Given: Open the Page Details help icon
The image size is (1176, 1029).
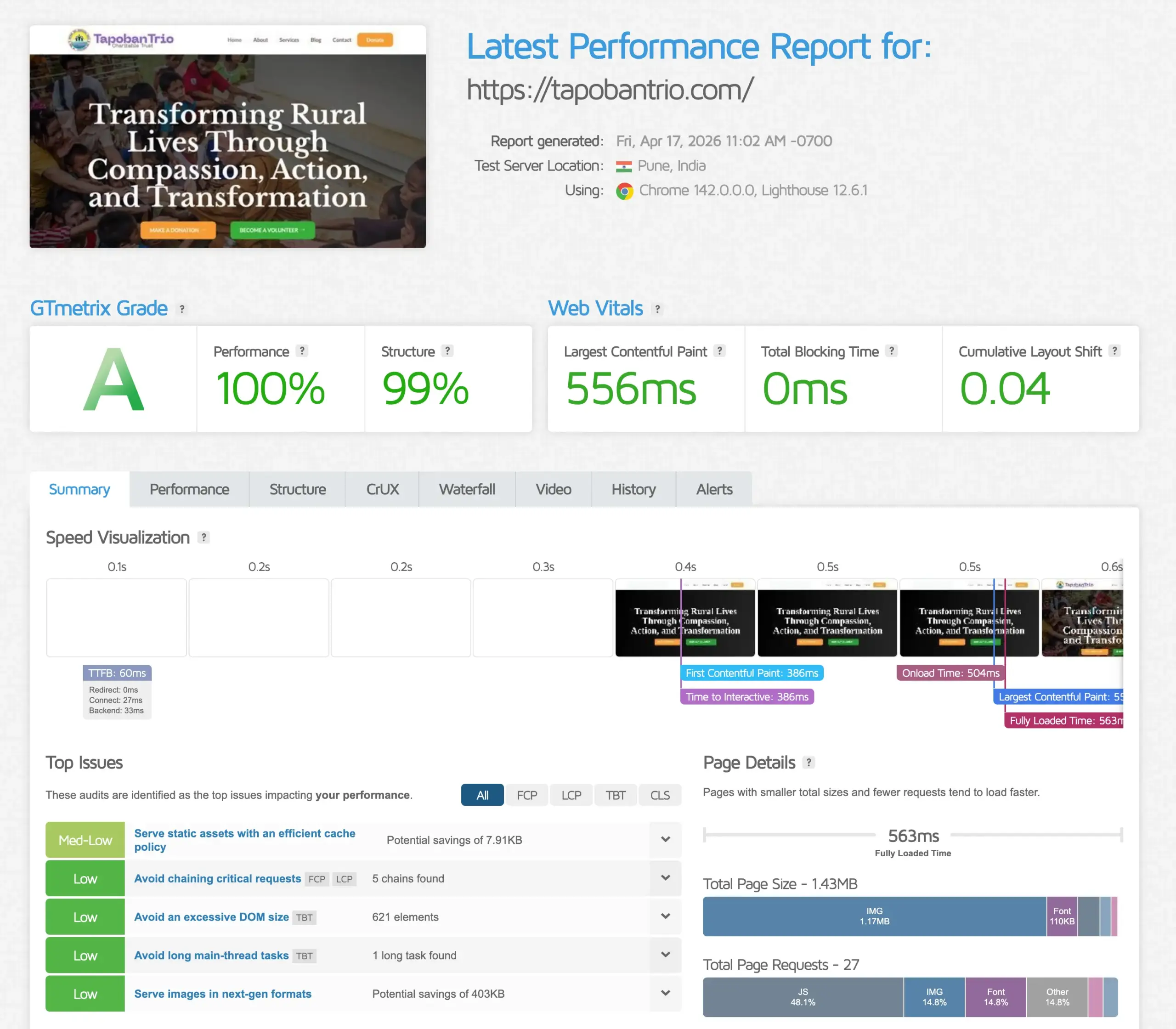Looking at the screenshot, I should coord(809,763).
